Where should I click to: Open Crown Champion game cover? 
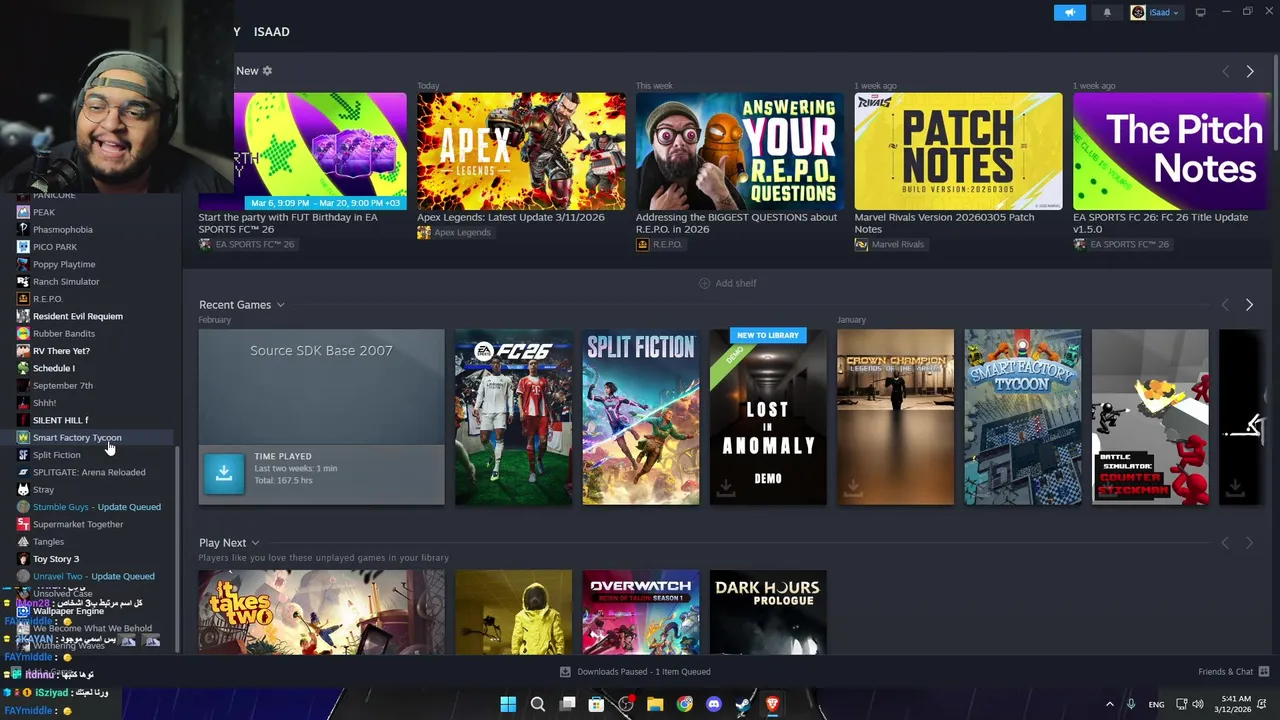tap(895, 417)
